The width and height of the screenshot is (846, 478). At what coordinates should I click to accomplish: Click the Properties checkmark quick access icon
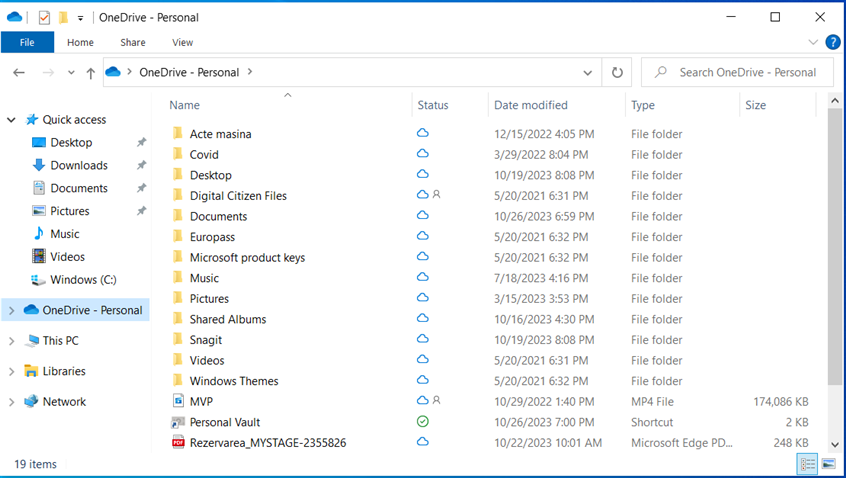44,18
